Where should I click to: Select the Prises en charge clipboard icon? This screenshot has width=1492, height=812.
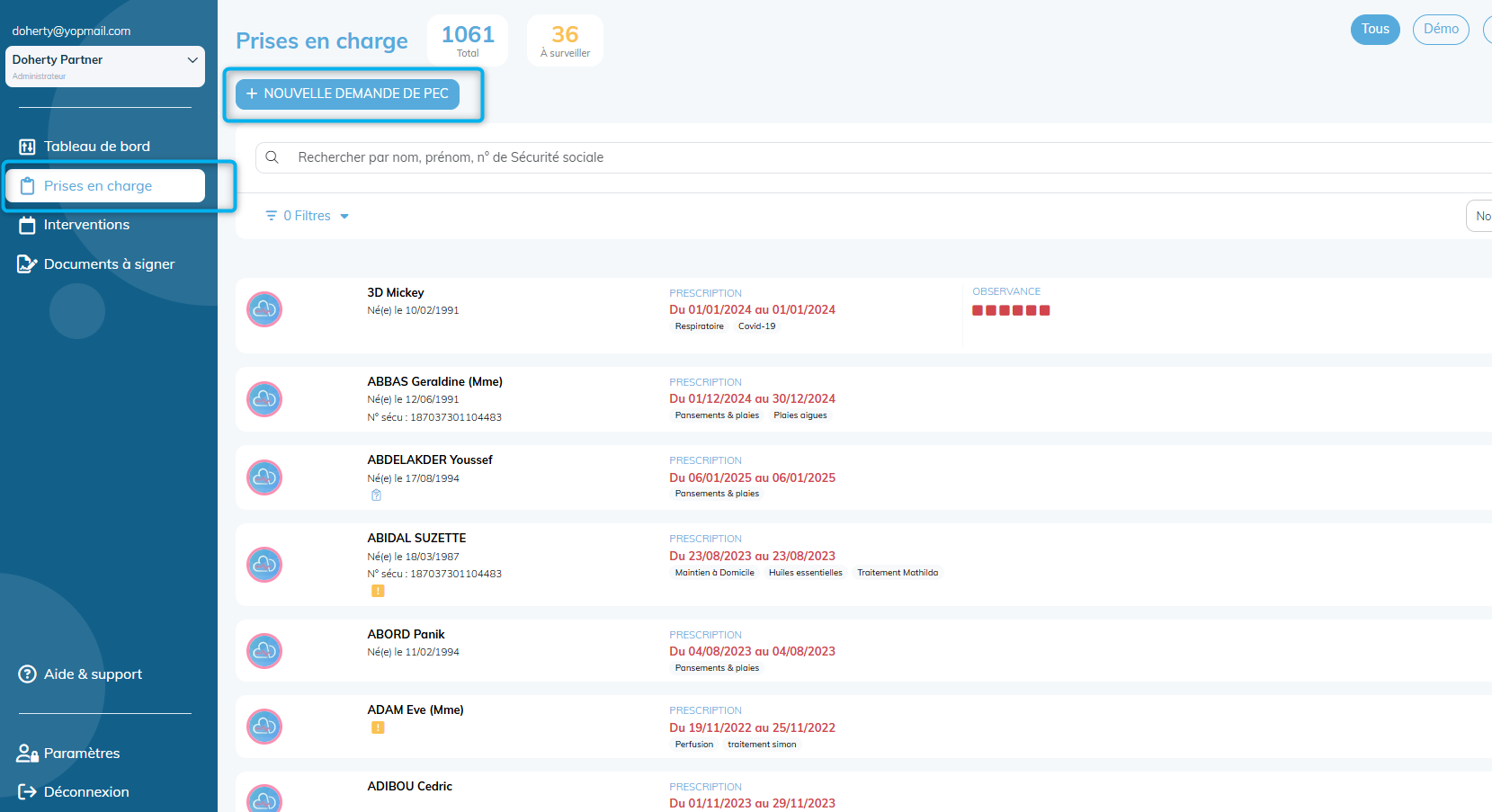pyautogui.click(x=27, y=186)
